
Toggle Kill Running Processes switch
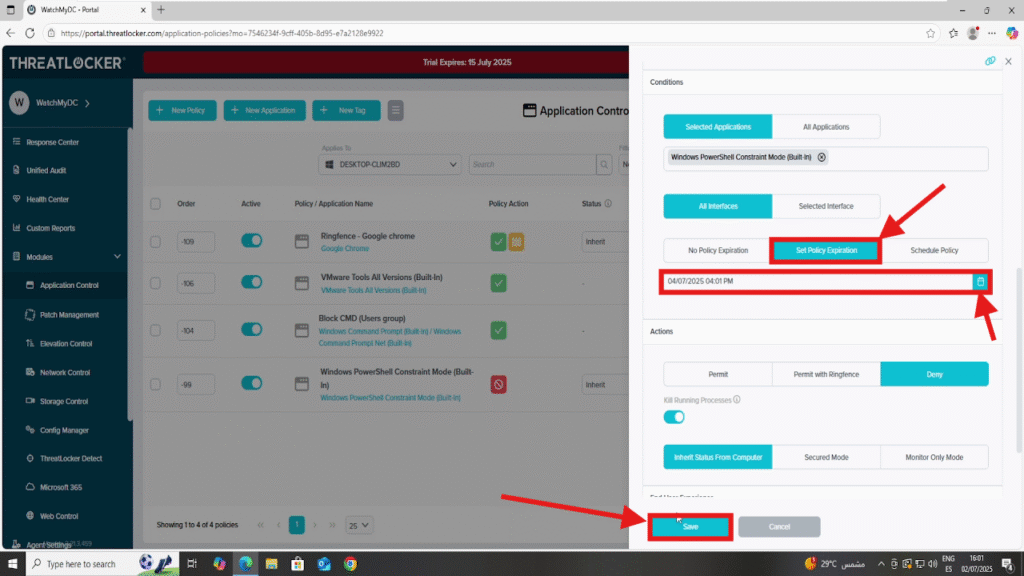(x=674, y=417)
